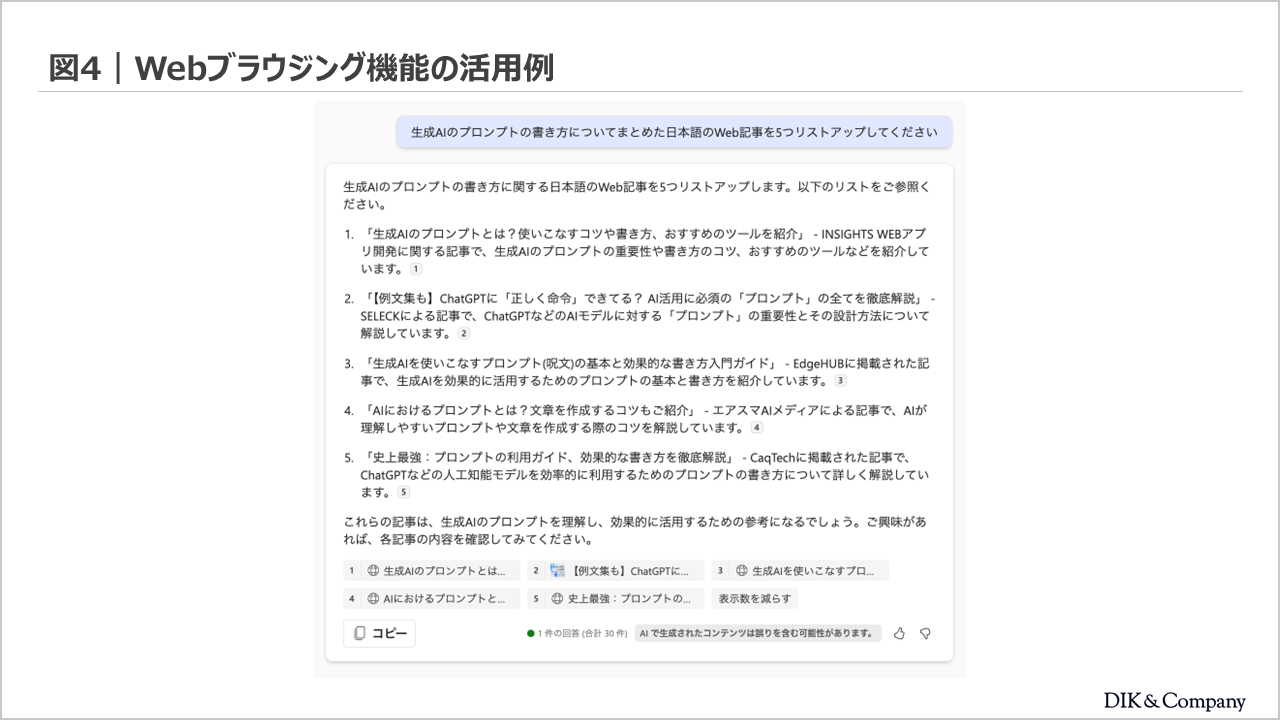Viewport: 1280px width, 720px height.
Task: Click the globe icon in source chip 5
Action: pos(558,599)
